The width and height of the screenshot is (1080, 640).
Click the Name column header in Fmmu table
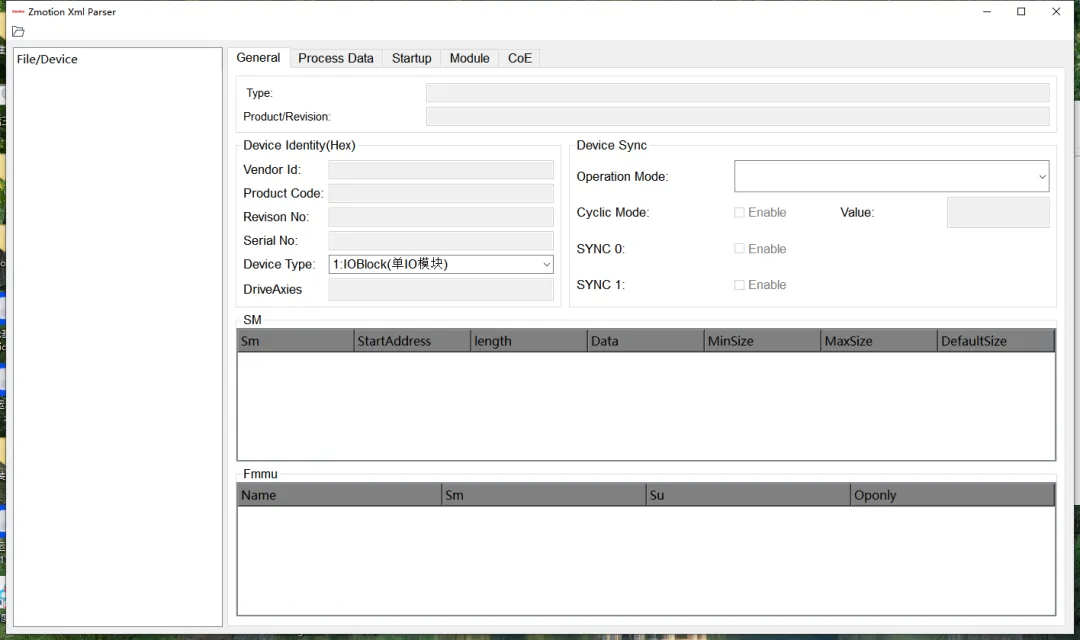tap(340, 495)
